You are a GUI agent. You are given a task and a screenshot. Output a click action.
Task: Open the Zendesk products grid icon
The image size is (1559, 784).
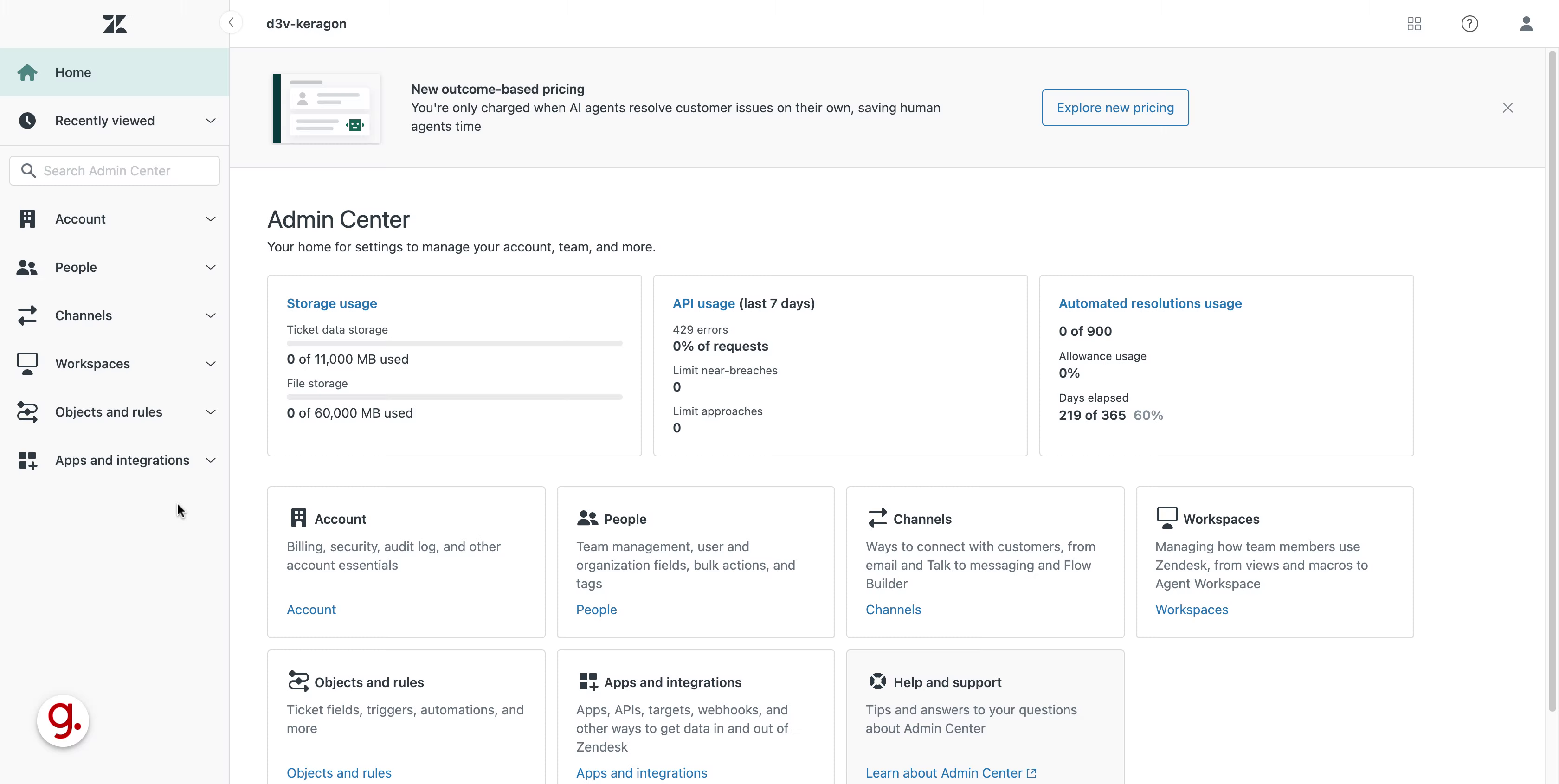1414,24
